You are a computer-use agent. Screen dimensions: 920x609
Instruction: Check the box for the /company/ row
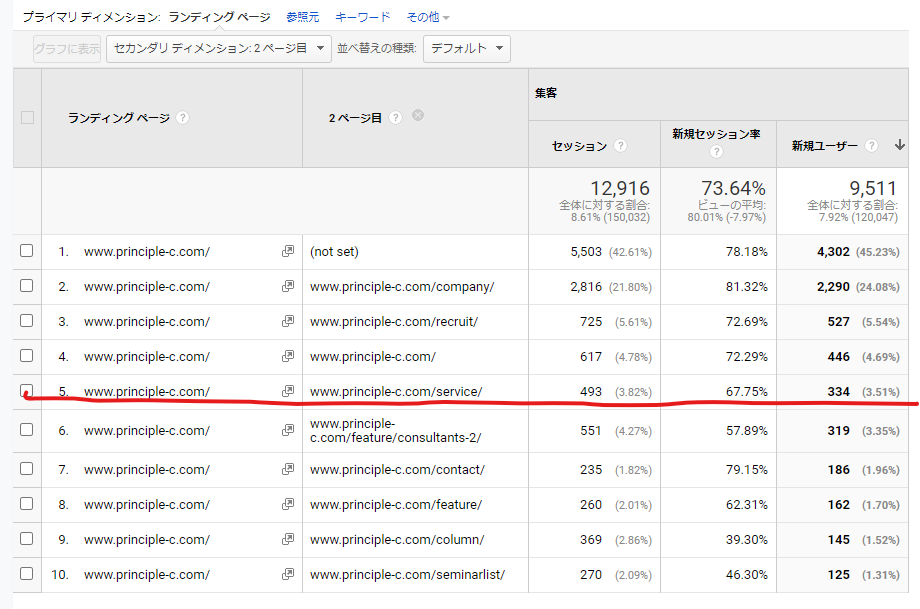(26, 286)
